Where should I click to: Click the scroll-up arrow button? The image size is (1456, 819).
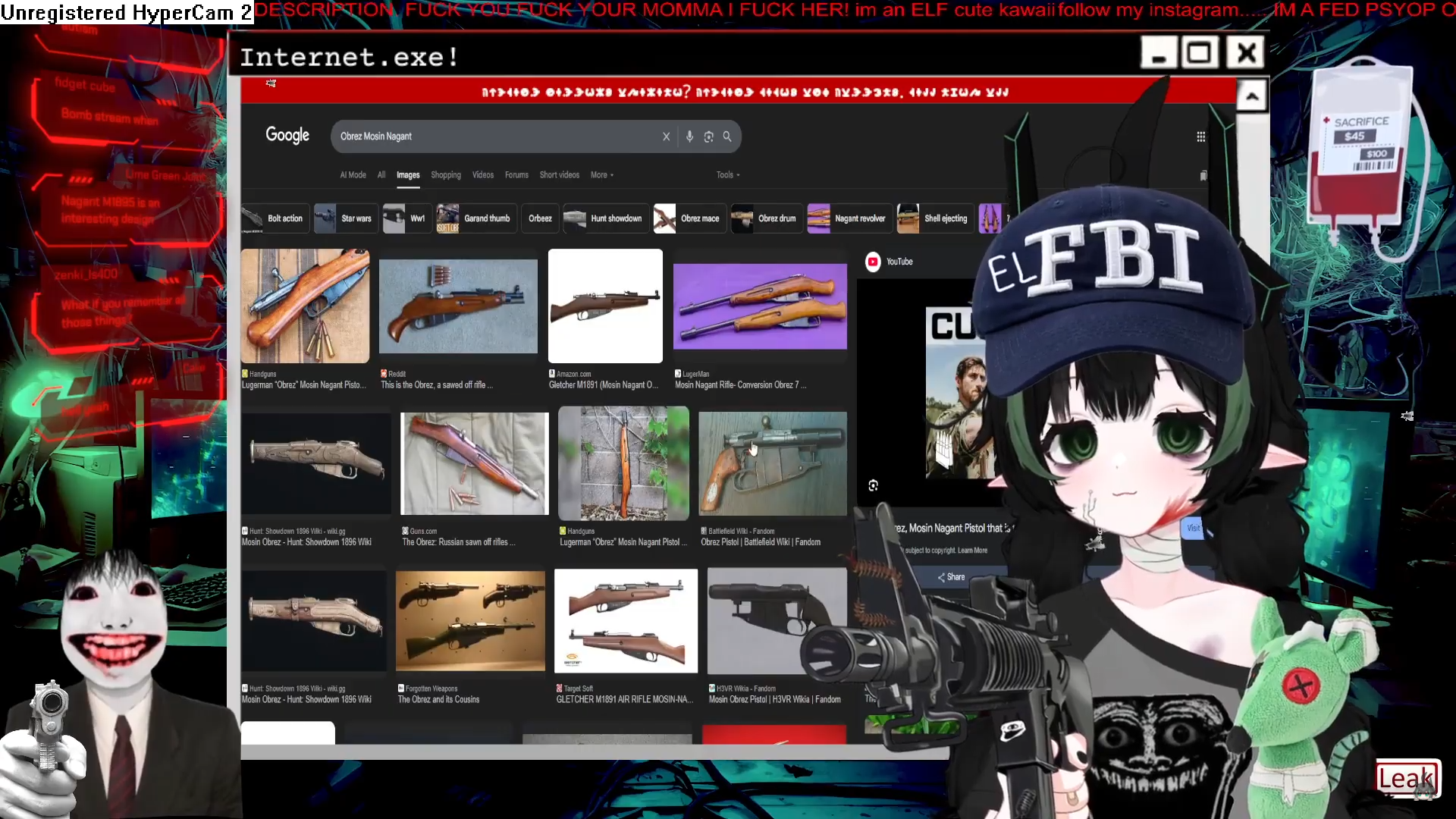(1252, 96)
